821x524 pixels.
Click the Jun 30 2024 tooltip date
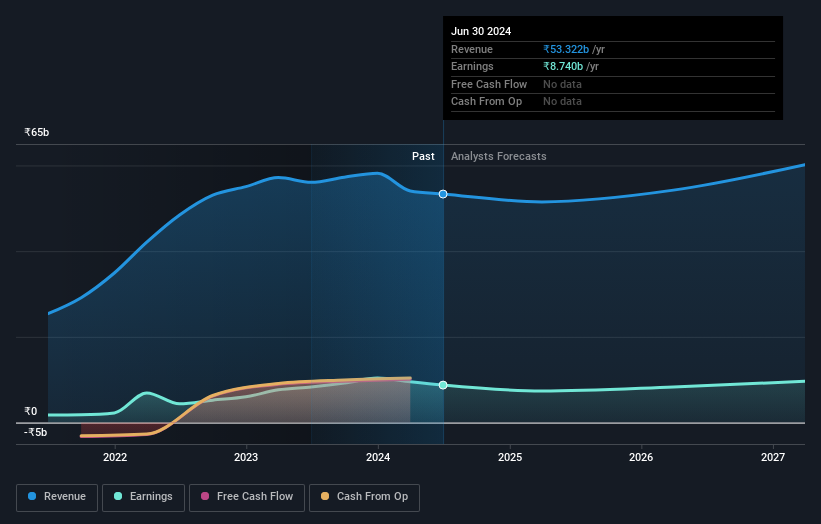(x=481, y=31)
